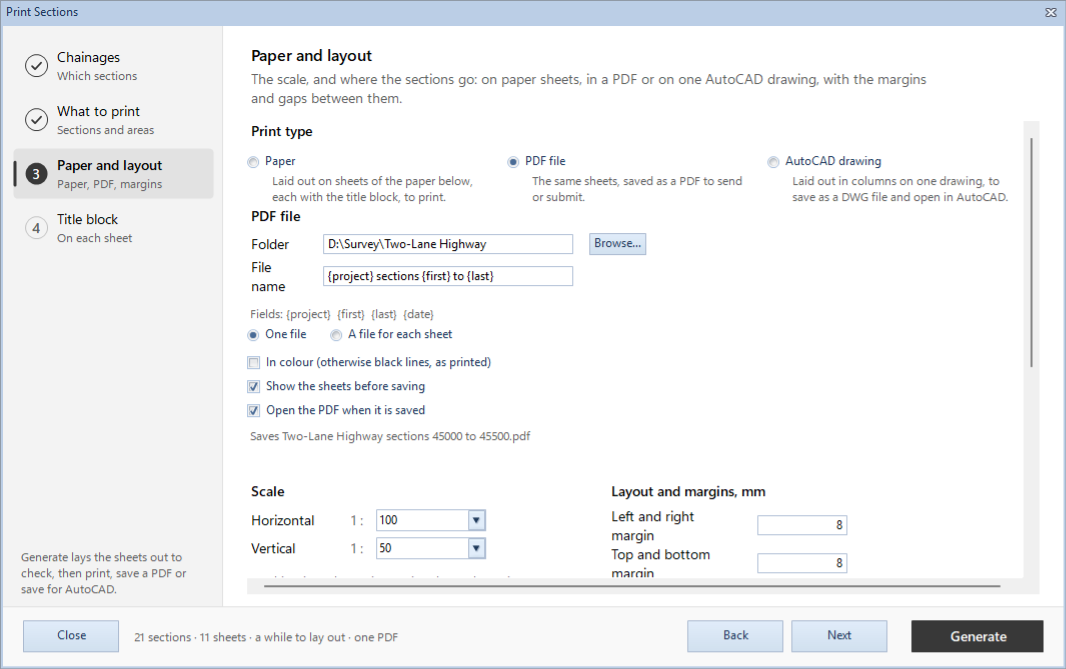Click the Top and bottom margin field
The height and width of the screenshot is (669, 1066).
(802, 563)
